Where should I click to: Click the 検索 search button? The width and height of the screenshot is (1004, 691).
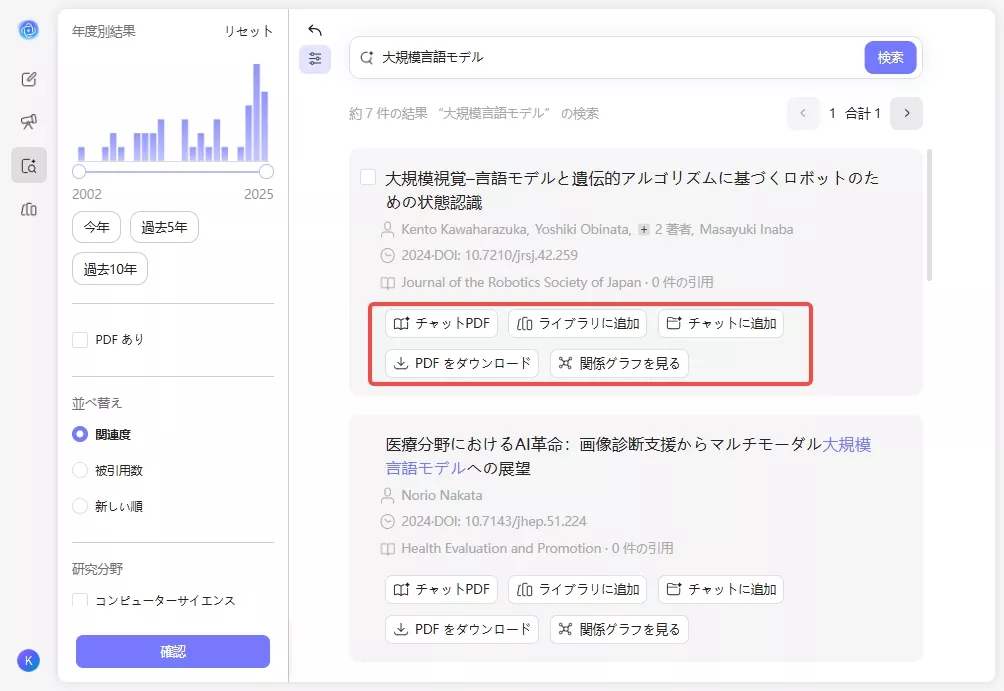click(889, 57)
